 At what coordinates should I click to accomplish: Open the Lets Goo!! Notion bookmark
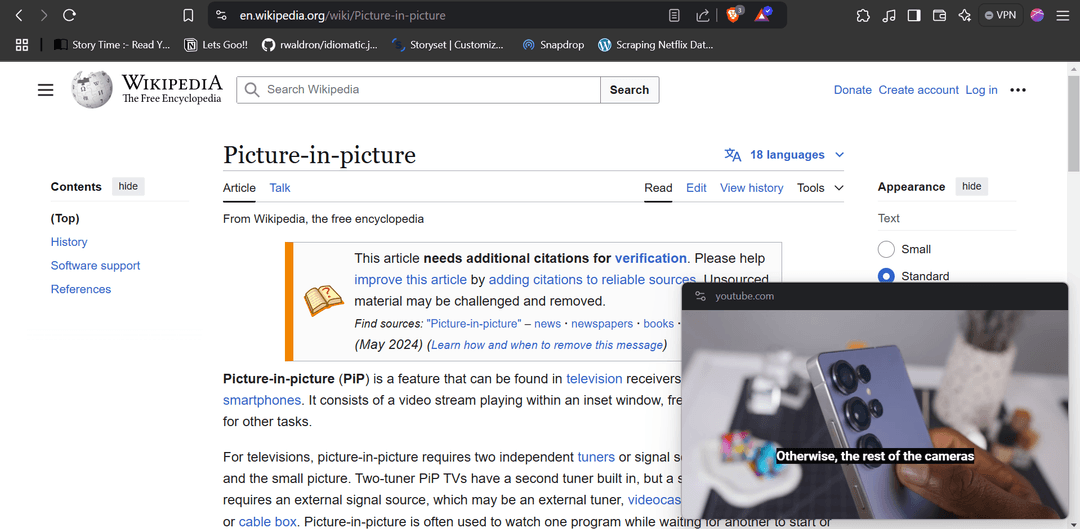216,45
